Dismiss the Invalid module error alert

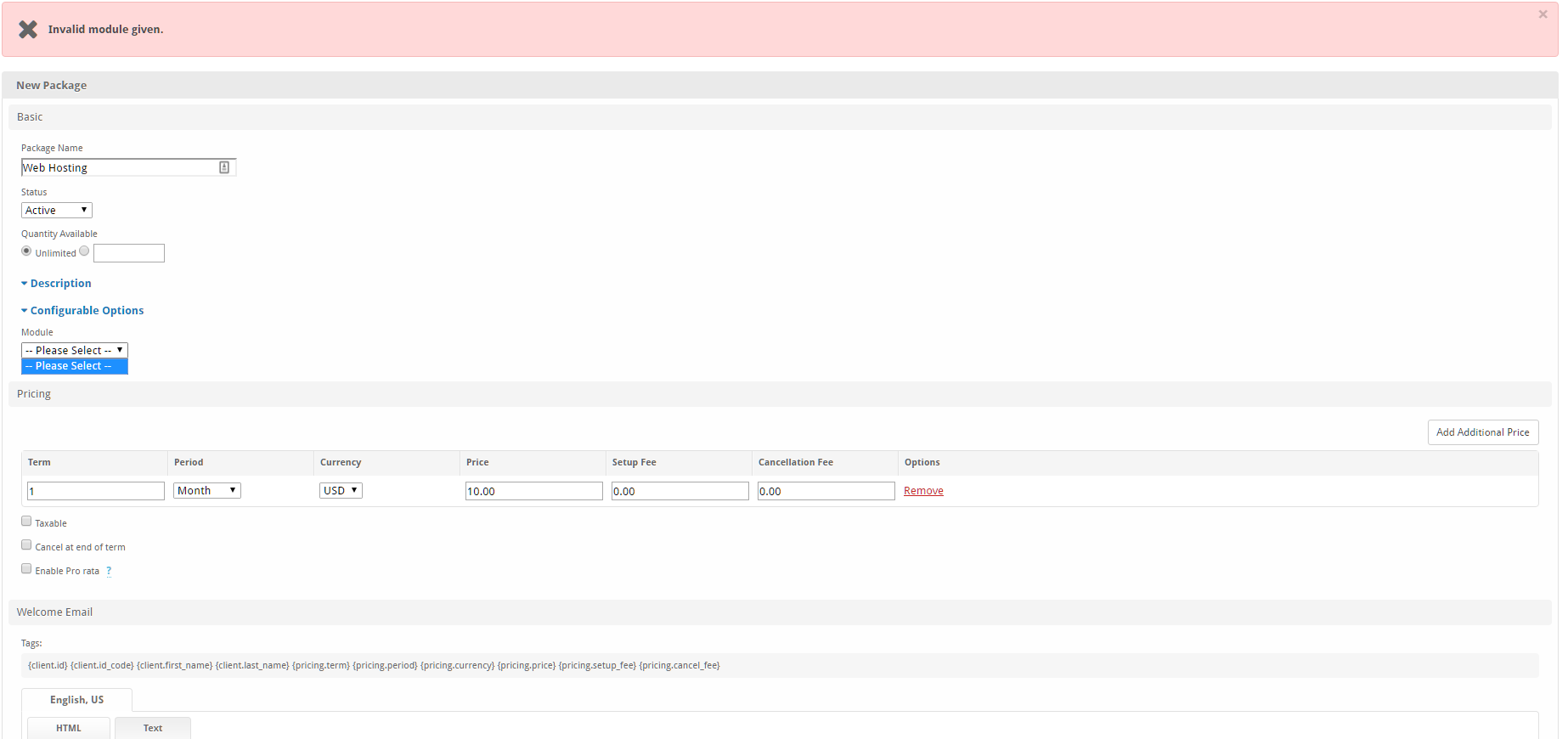coord(1543,14)
